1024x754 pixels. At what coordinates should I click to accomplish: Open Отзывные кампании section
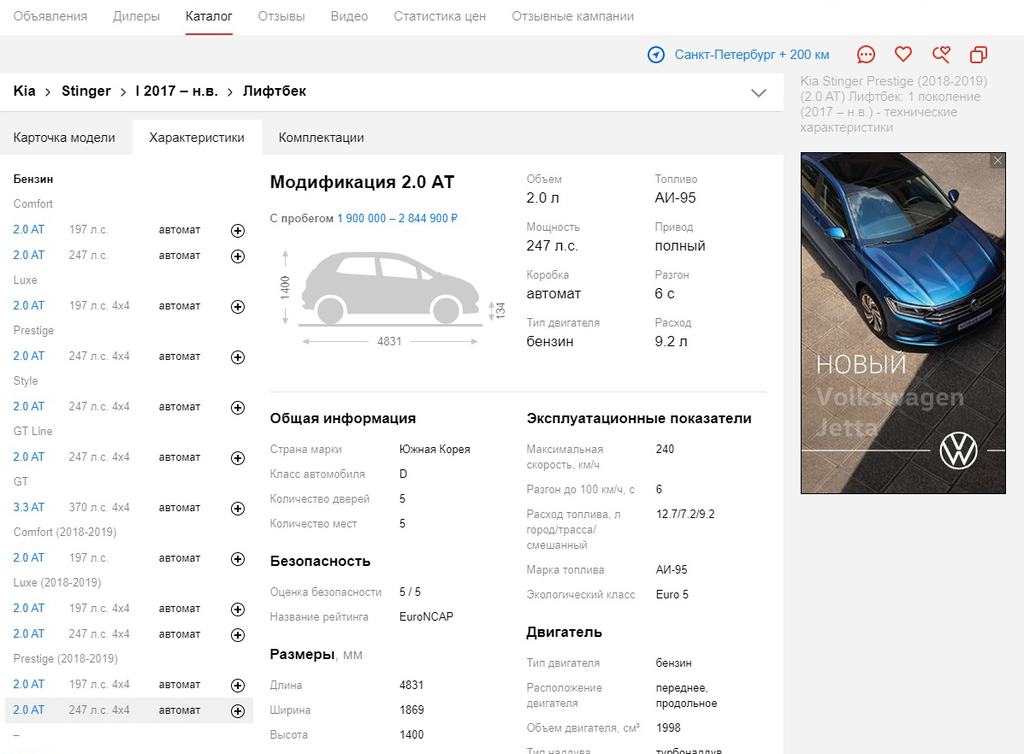[573, 16]
